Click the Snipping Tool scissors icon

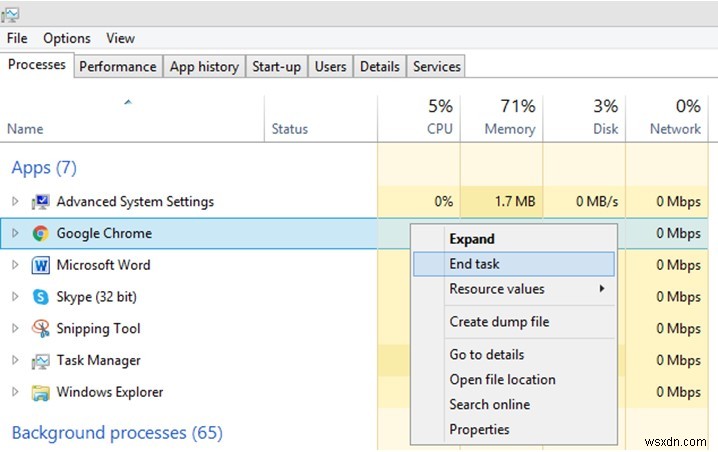coord(41,329)
